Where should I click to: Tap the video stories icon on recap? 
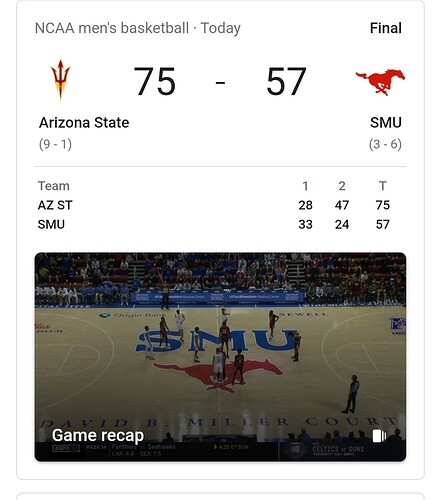tap(379, 436)
